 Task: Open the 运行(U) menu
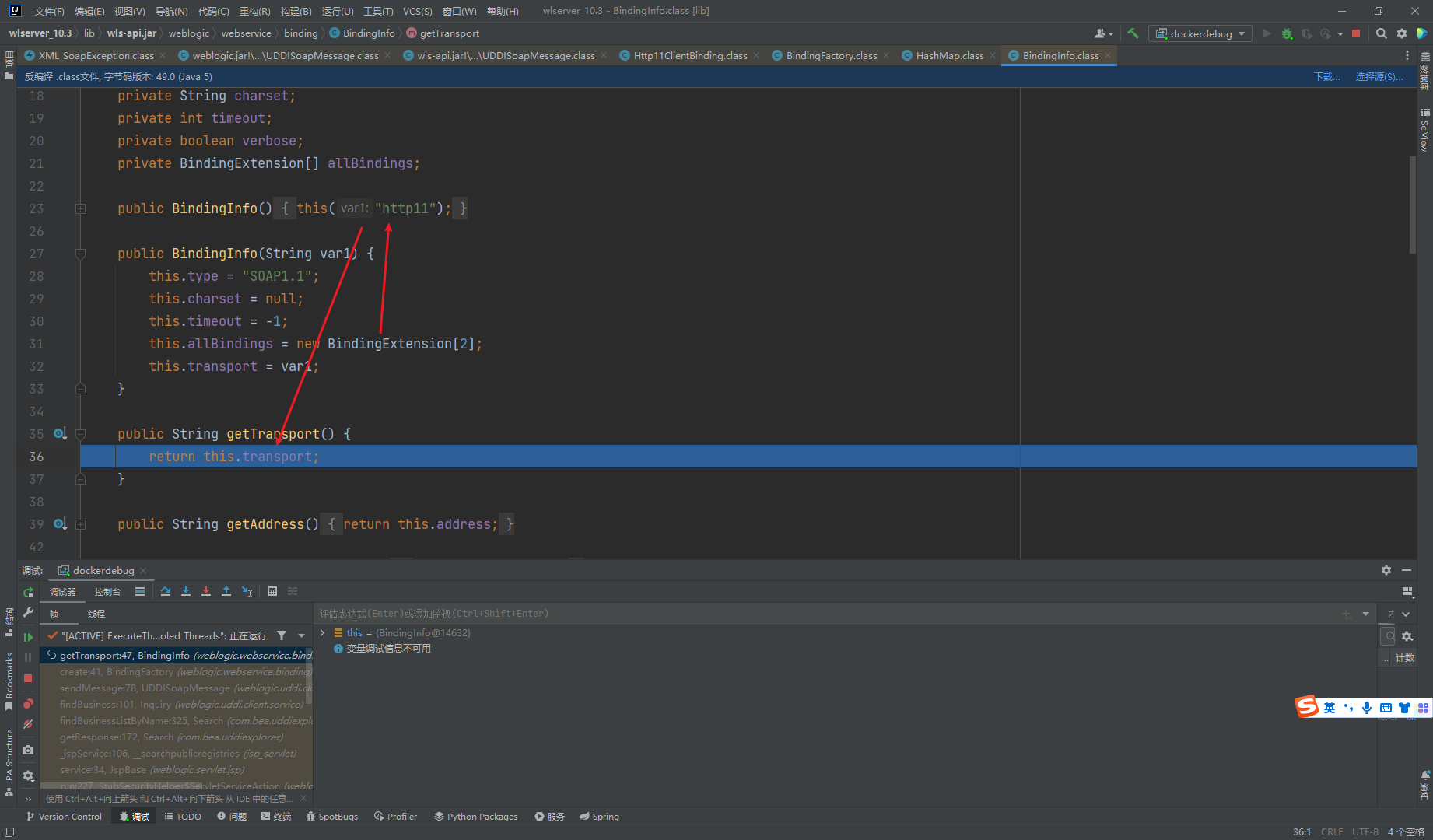click(x=338, y=11)
